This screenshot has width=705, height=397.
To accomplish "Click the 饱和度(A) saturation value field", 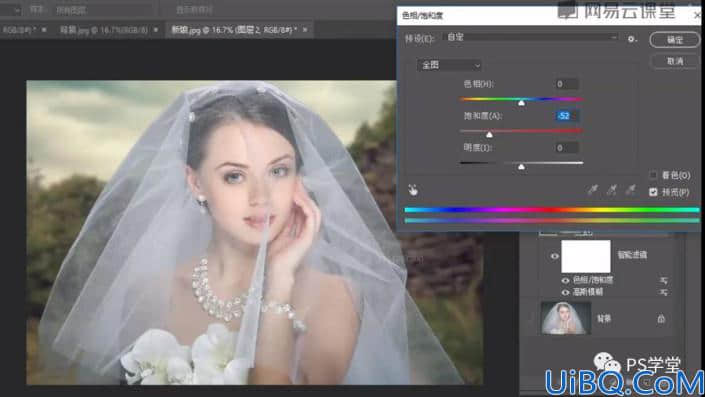I will 566,116.
